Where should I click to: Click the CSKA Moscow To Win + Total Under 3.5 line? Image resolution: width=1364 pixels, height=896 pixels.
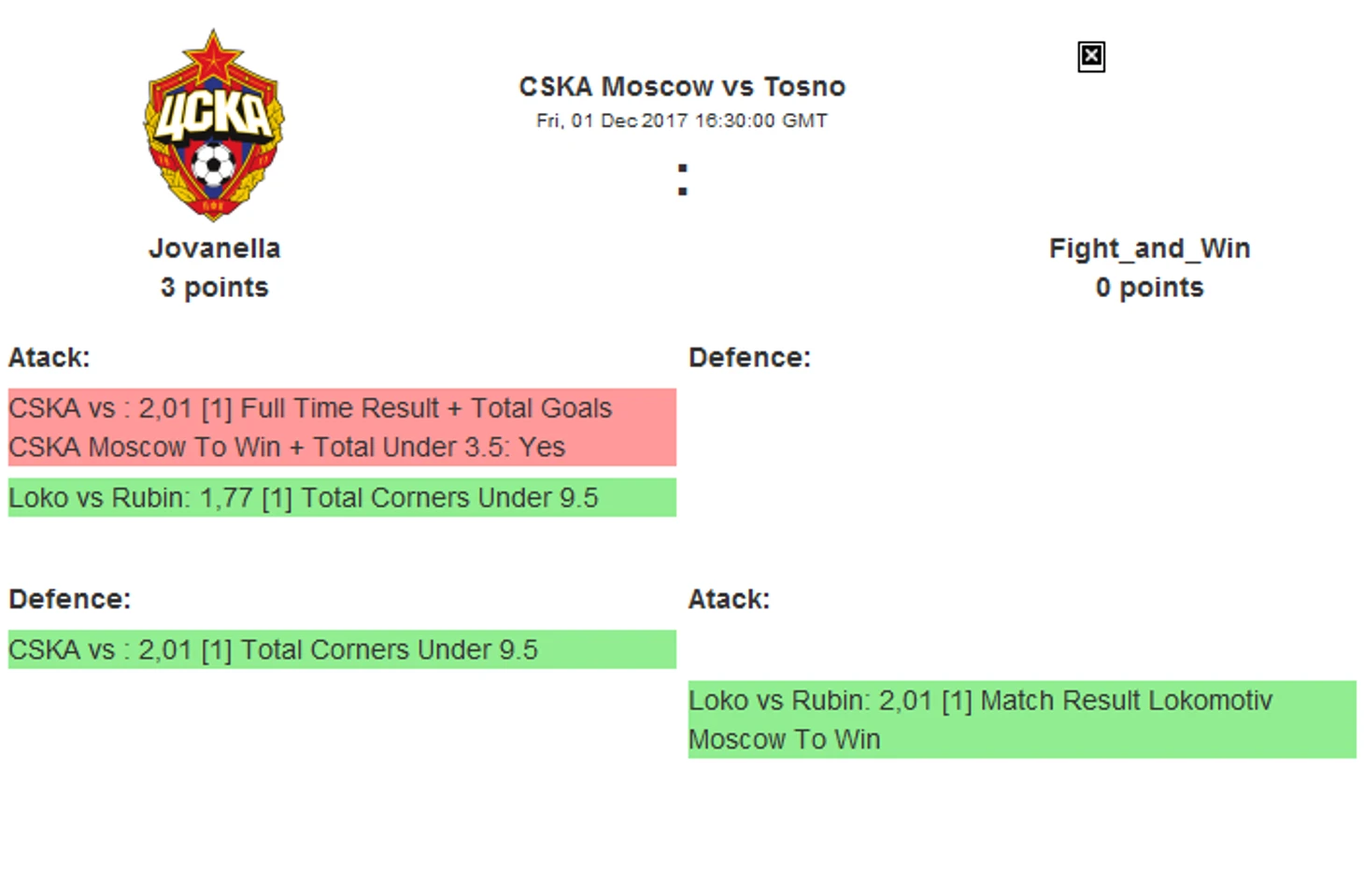(x=287, y=448)
